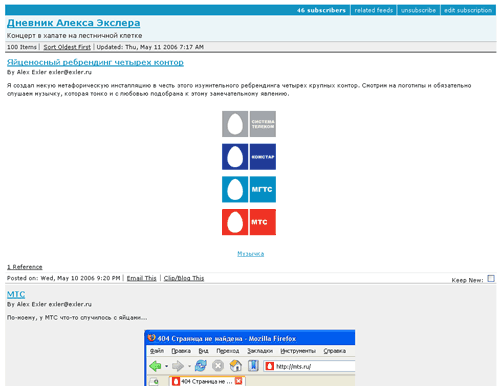Select the edit subscription tab
This screenshot has height=386, width=500.
pos(468,10)
